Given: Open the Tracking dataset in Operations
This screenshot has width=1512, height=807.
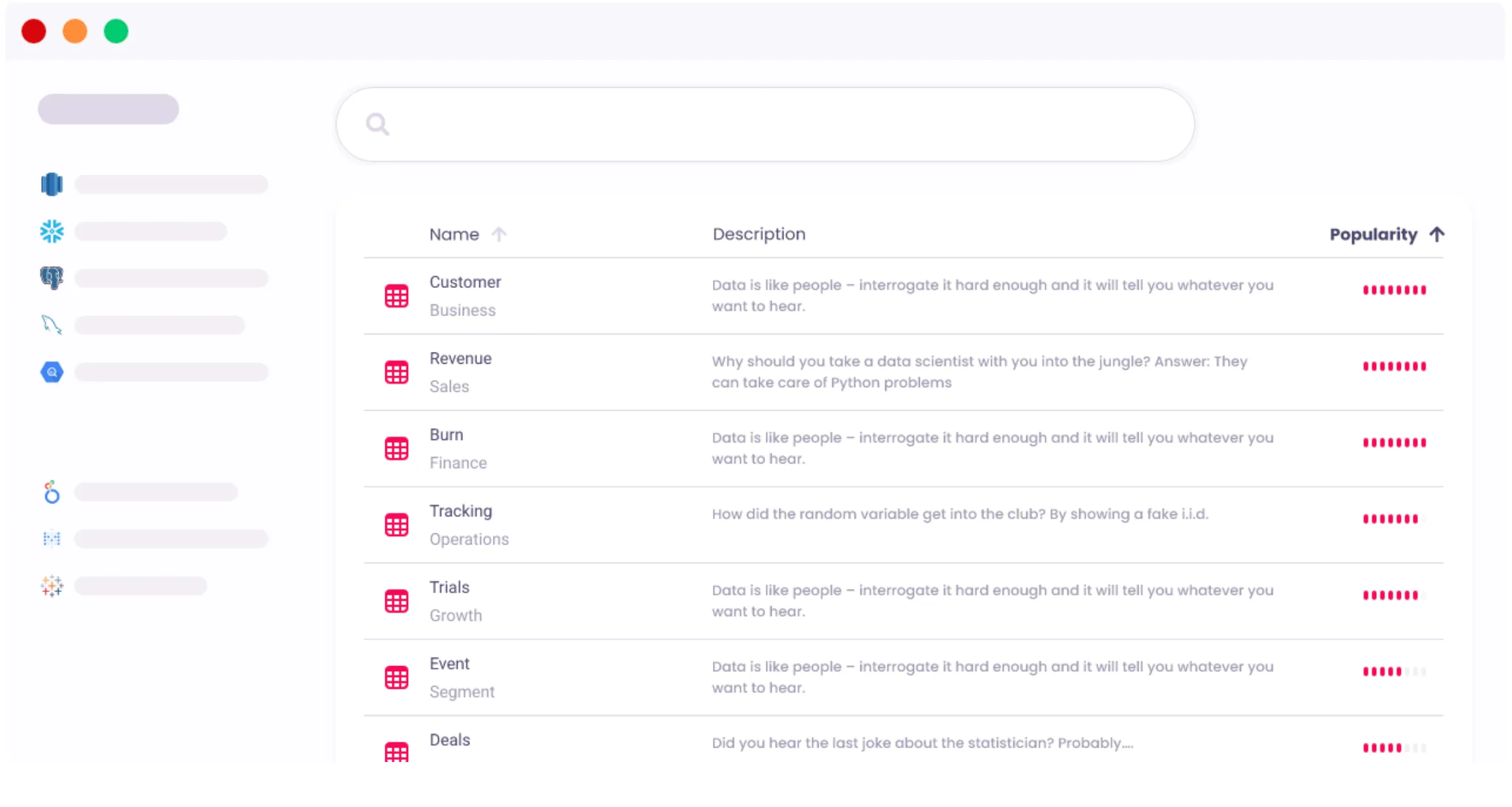Looking at the screenshot, I should click(x=461, y=511).
